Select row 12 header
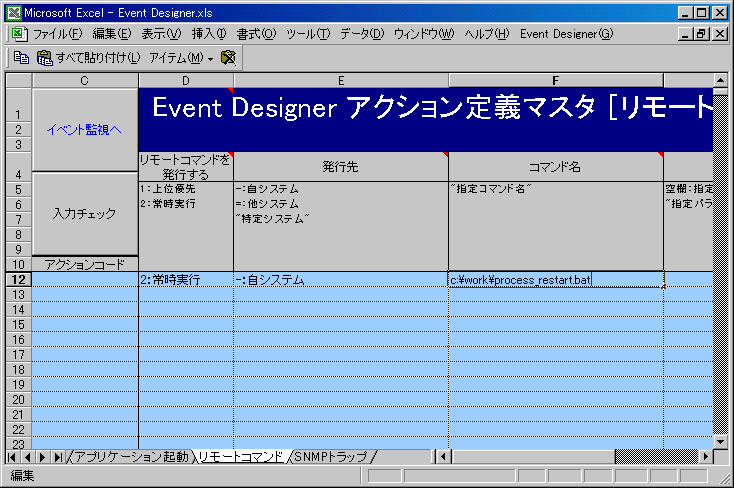Viewport: 734px width, 488px height. click(18, 280)
